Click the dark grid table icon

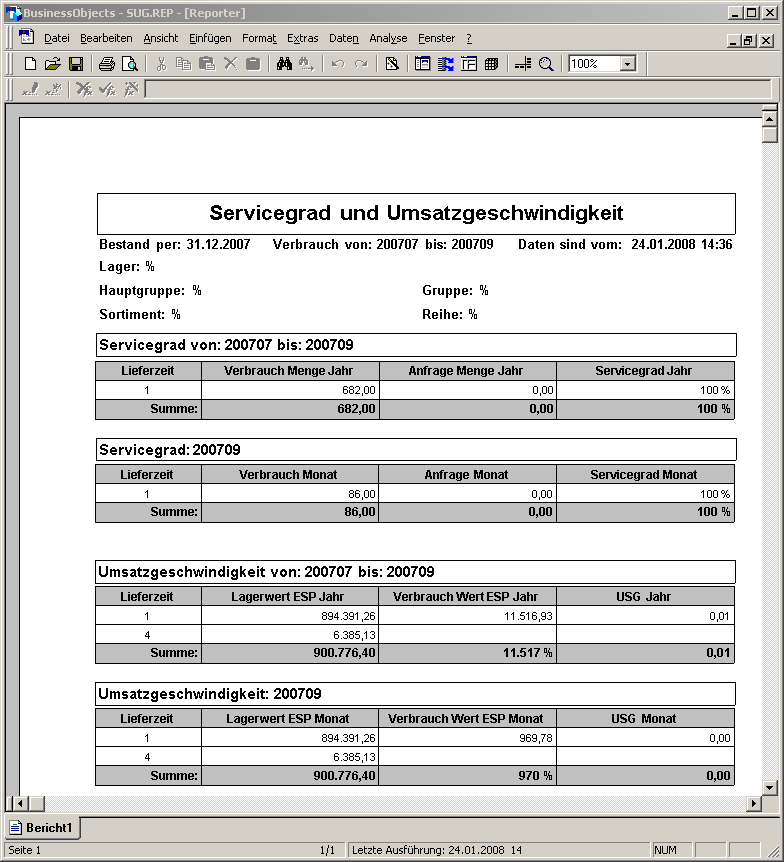point(491,64)
